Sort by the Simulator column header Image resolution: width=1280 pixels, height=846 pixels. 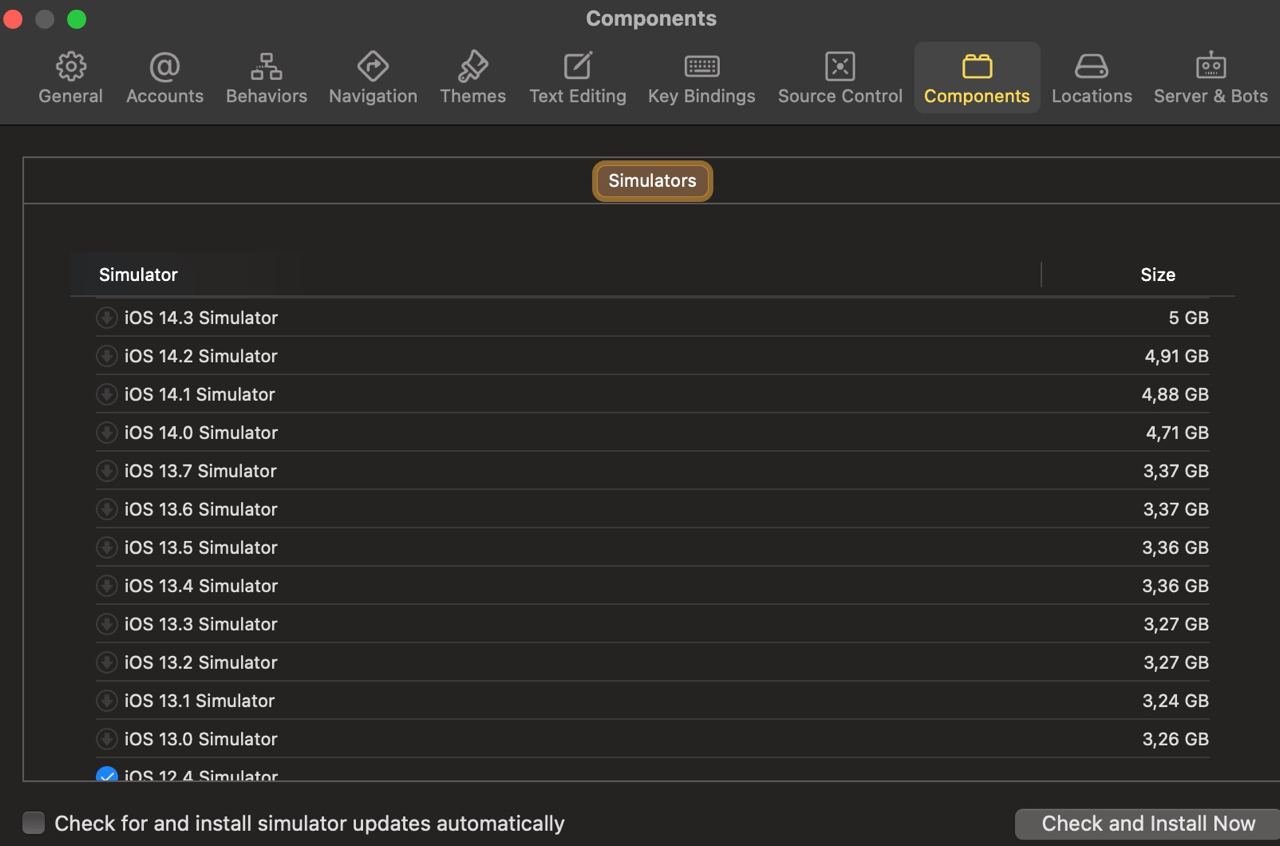[138, 275]
